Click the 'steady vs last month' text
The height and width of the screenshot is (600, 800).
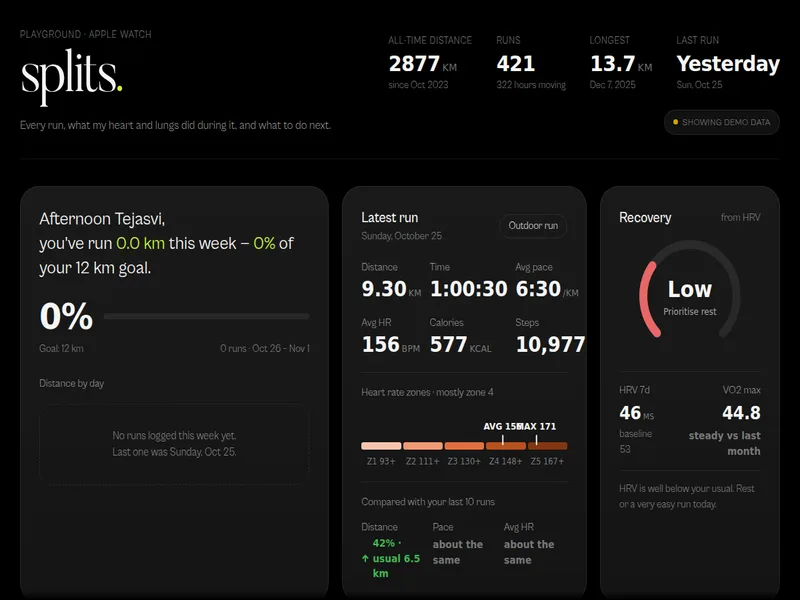724,443
